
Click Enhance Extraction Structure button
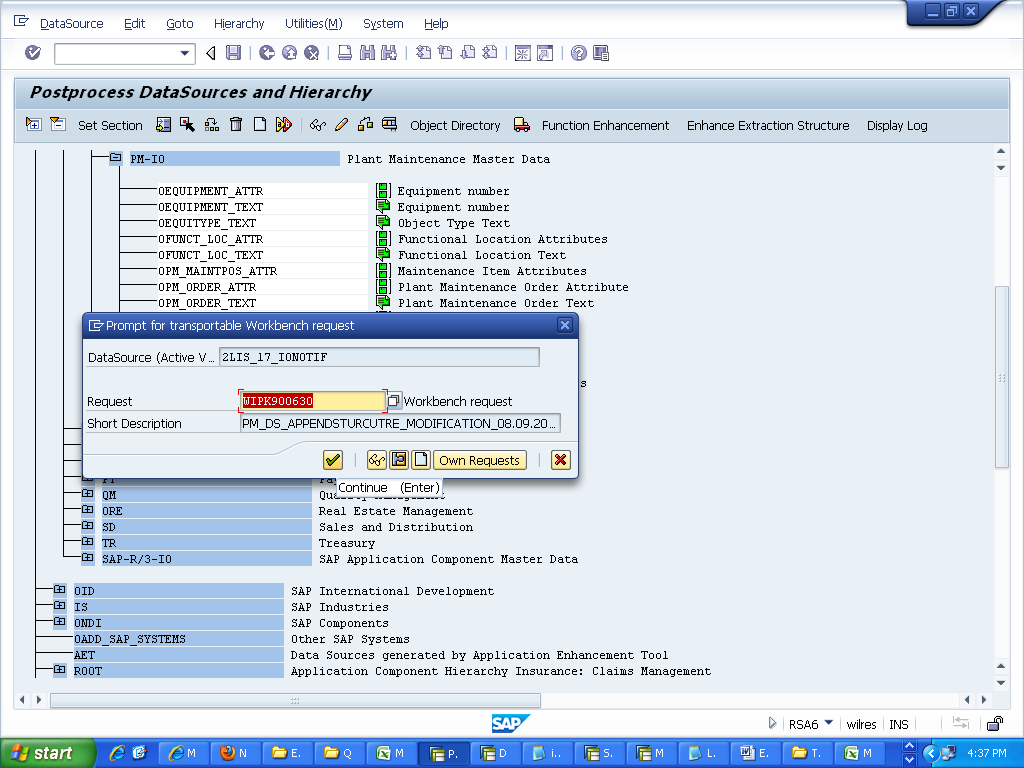767,125
